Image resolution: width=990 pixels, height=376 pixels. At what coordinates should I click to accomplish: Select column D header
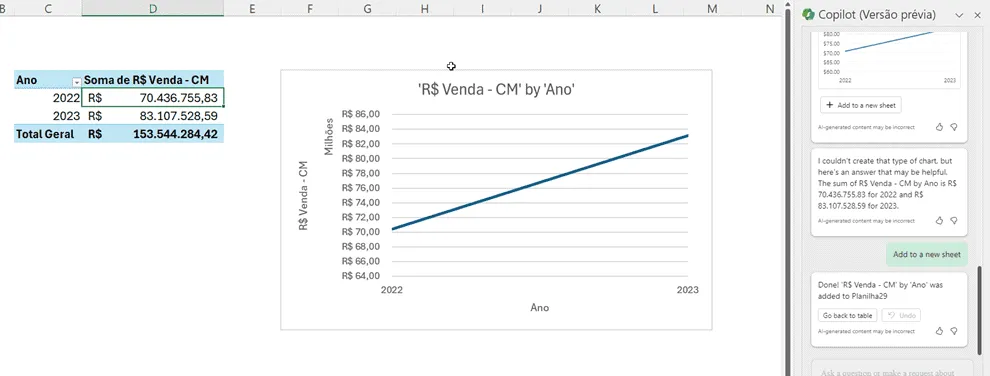click(153, 8)
